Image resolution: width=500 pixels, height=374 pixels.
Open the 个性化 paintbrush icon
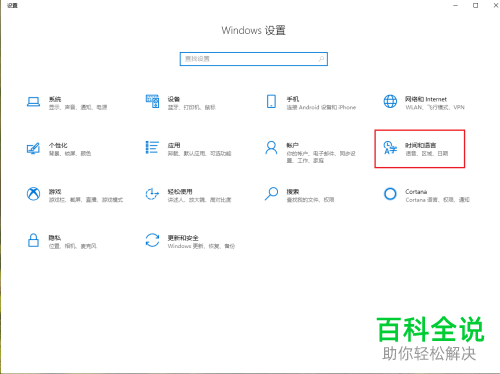pos(33,148)
